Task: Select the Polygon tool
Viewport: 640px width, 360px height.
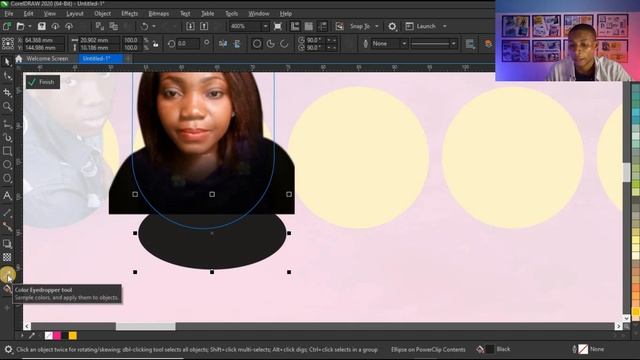Action: [x=7, y=178]
